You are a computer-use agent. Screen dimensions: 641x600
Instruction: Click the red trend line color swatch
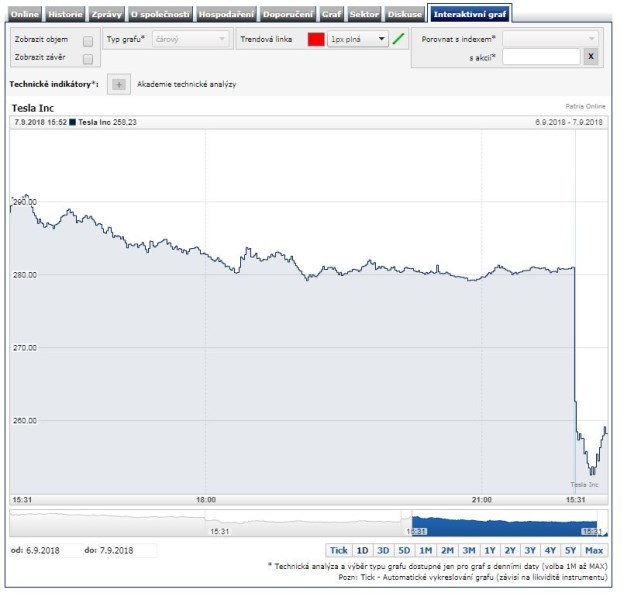(316, 39)
